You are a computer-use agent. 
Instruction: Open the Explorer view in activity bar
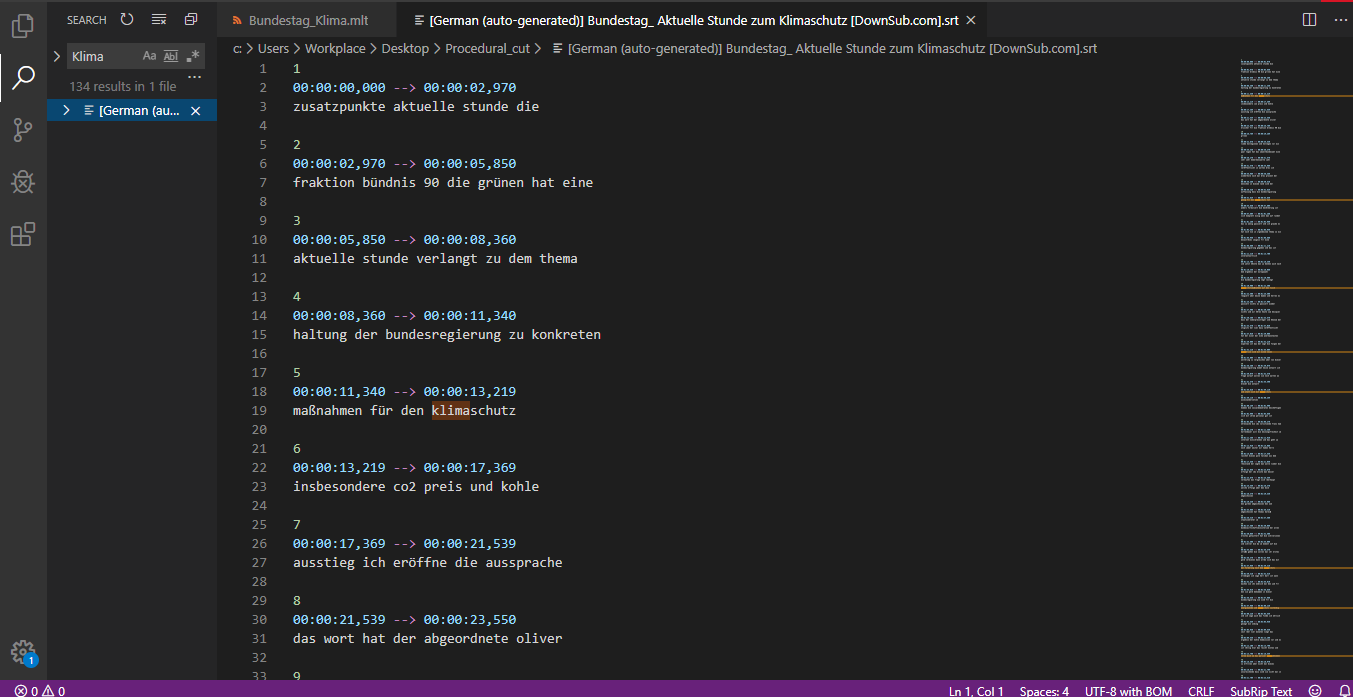[x=23, y=26]
